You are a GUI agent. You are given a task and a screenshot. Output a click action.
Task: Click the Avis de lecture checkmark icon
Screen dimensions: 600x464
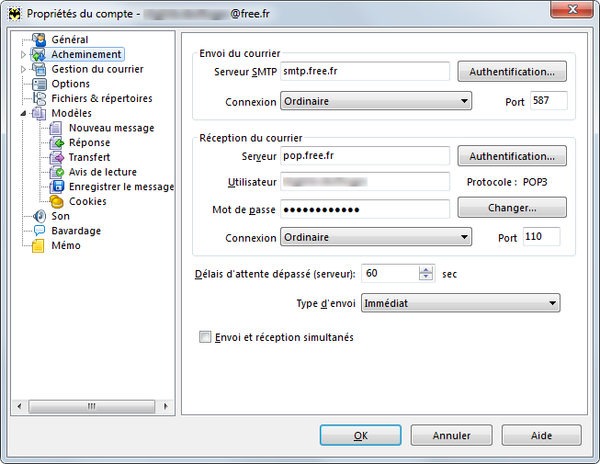[x=56, y=172]
